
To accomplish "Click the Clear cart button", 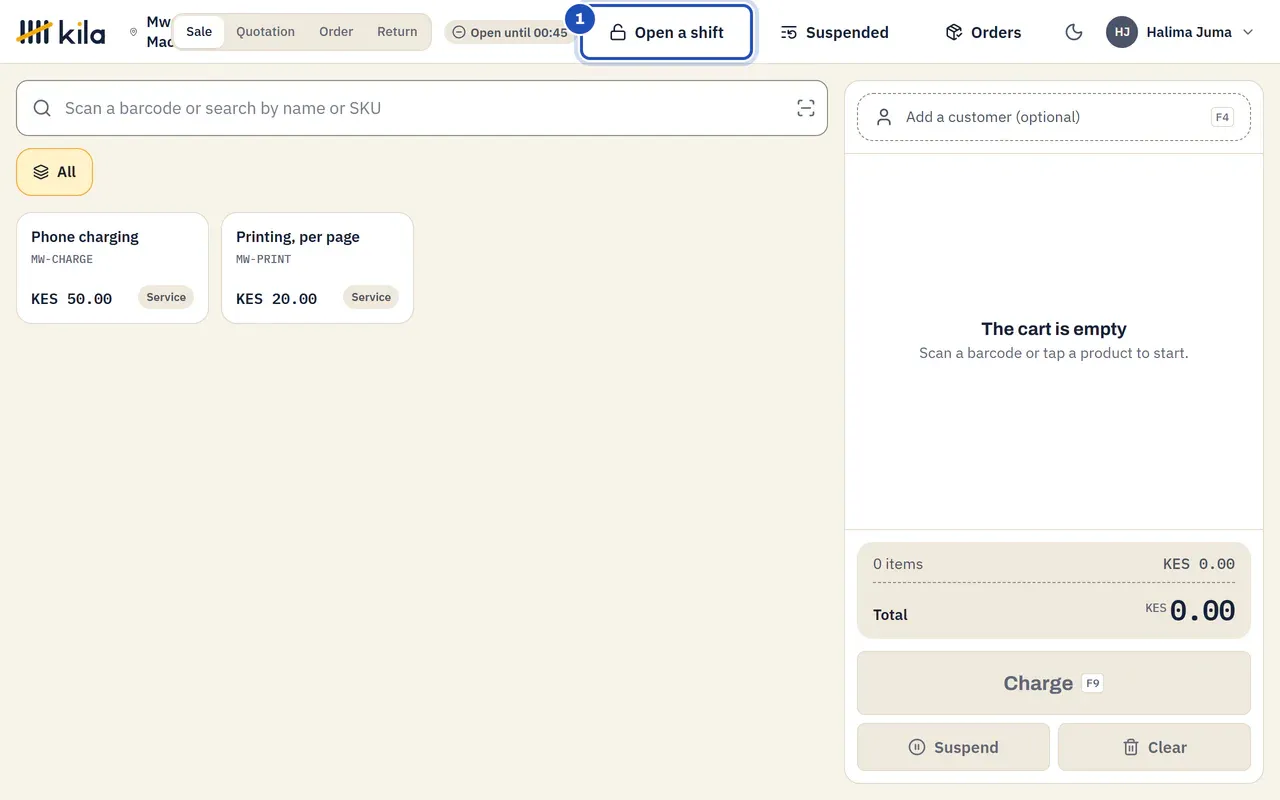I will (1155, 747).
